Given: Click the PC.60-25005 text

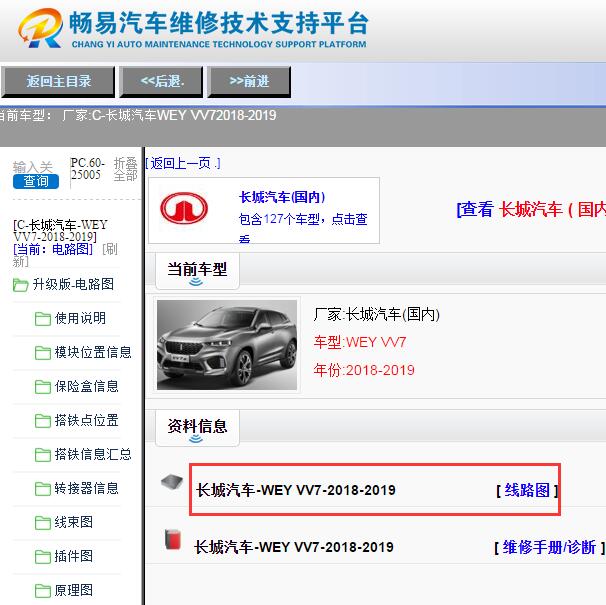Looking at the screenshot, I should click(x=88, y=169).
